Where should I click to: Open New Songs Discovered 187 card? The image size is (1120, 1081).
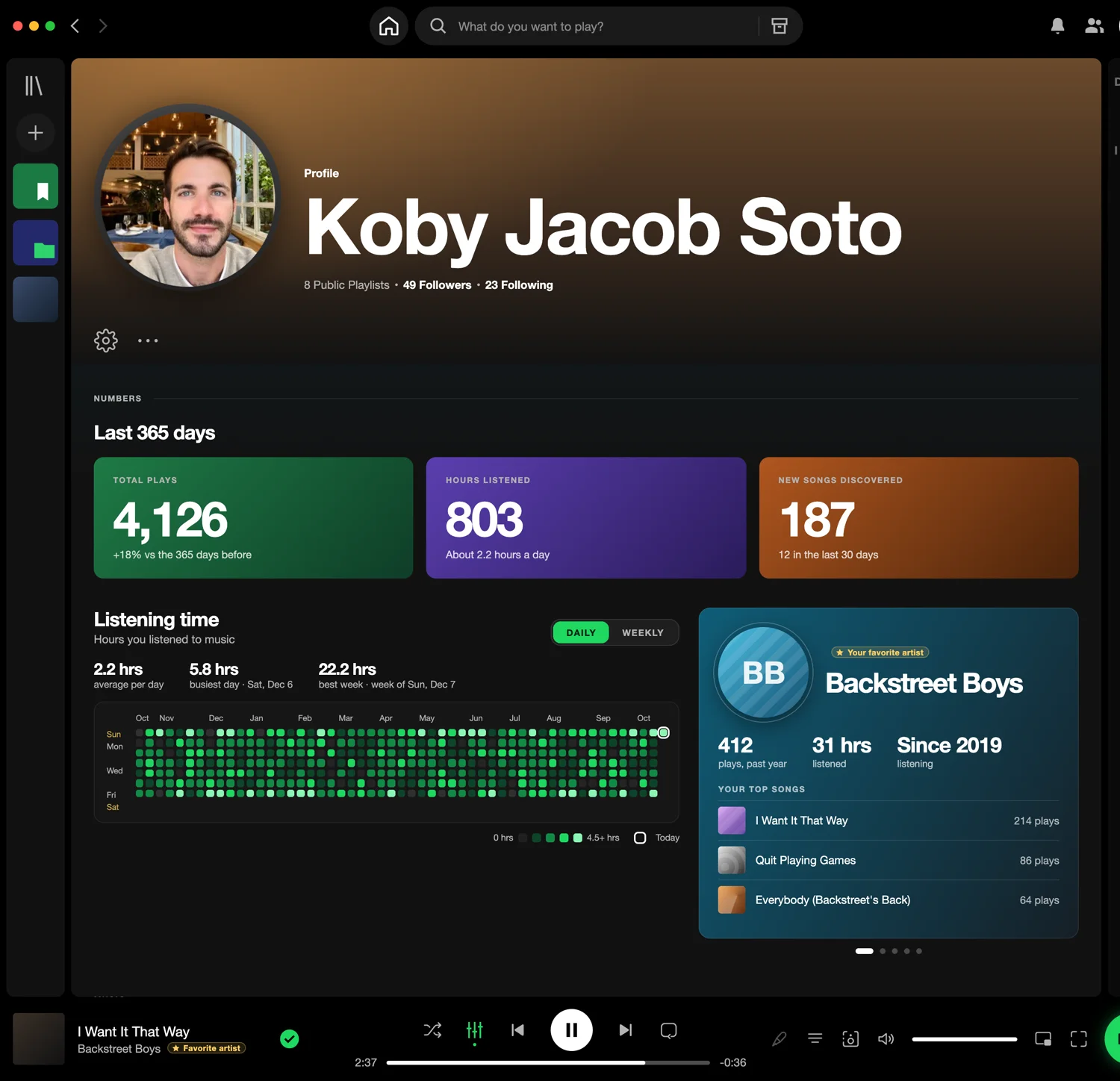pyautogui.click(x=918, y=518)
